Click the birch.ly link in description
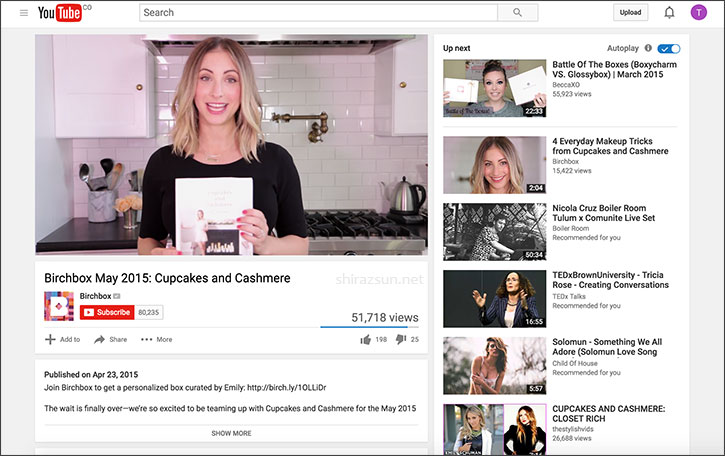Screen dimensions: 725x456 (x=287, y=388)
